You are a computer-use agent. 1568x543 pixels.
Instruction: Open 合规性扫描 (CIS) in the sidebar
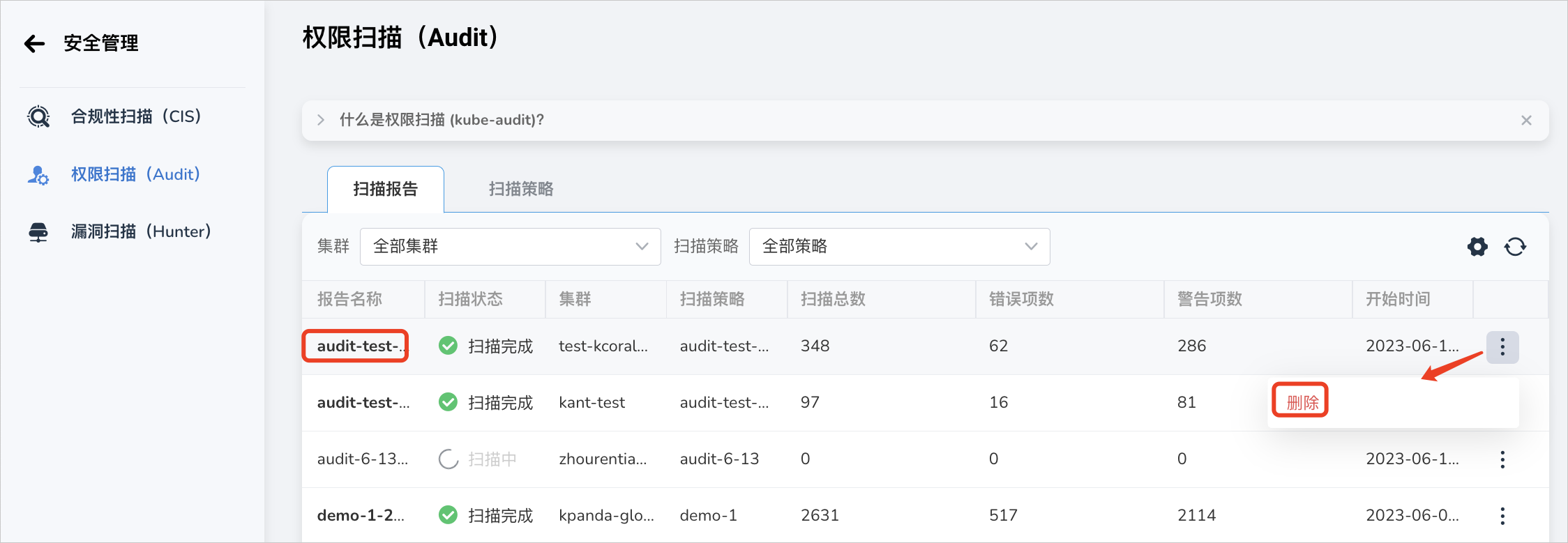[x=136, y=116]
